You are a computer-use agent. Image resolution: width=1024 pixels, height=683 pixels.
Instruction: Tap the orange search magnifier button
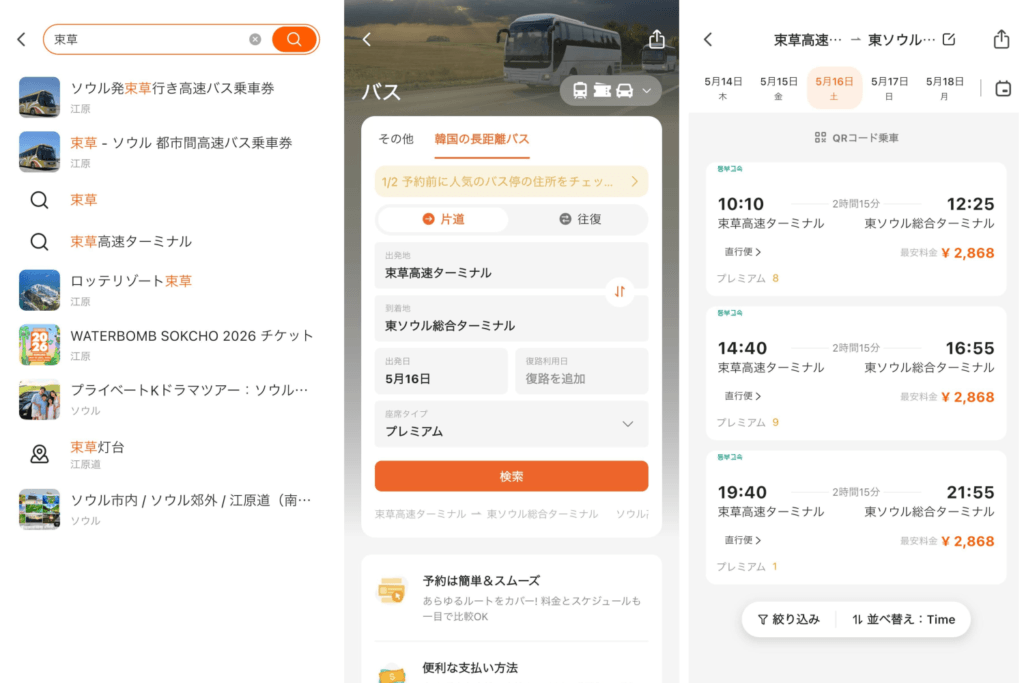(x=294, y=39)
